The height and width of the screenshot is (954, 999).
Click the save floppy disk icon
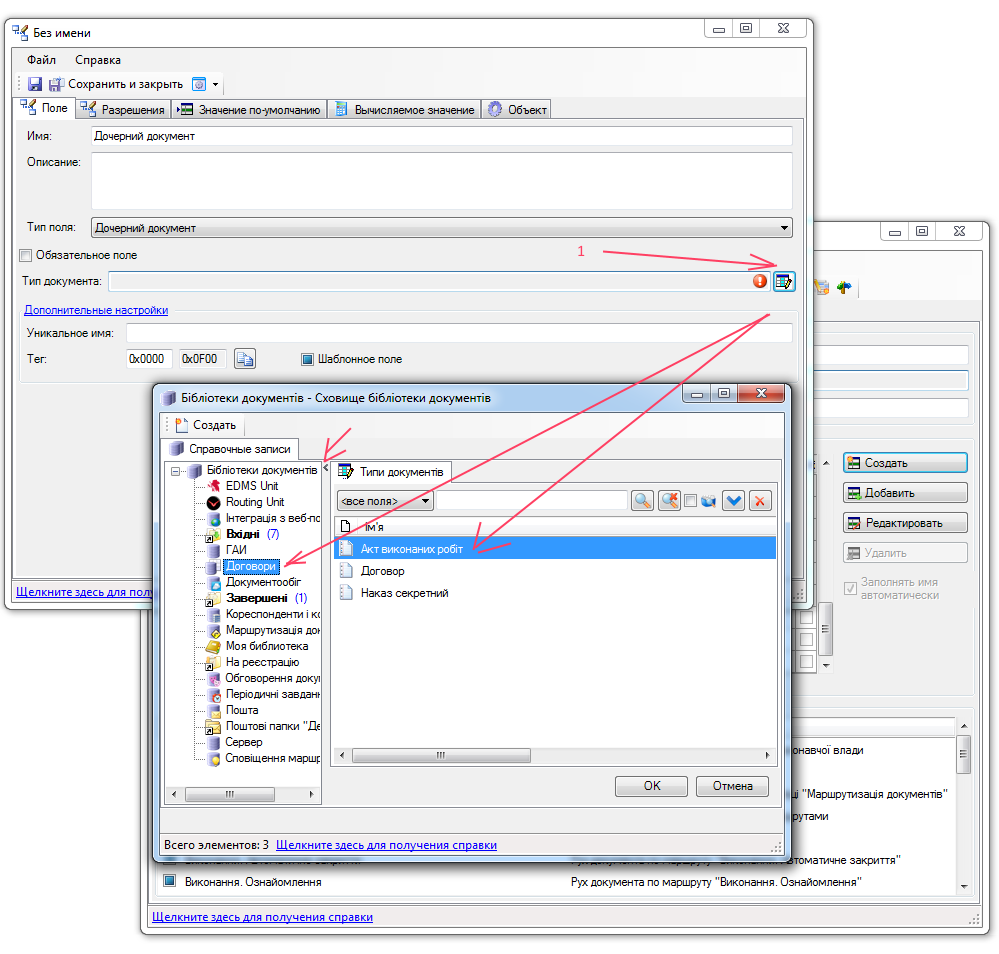[34, 85]
